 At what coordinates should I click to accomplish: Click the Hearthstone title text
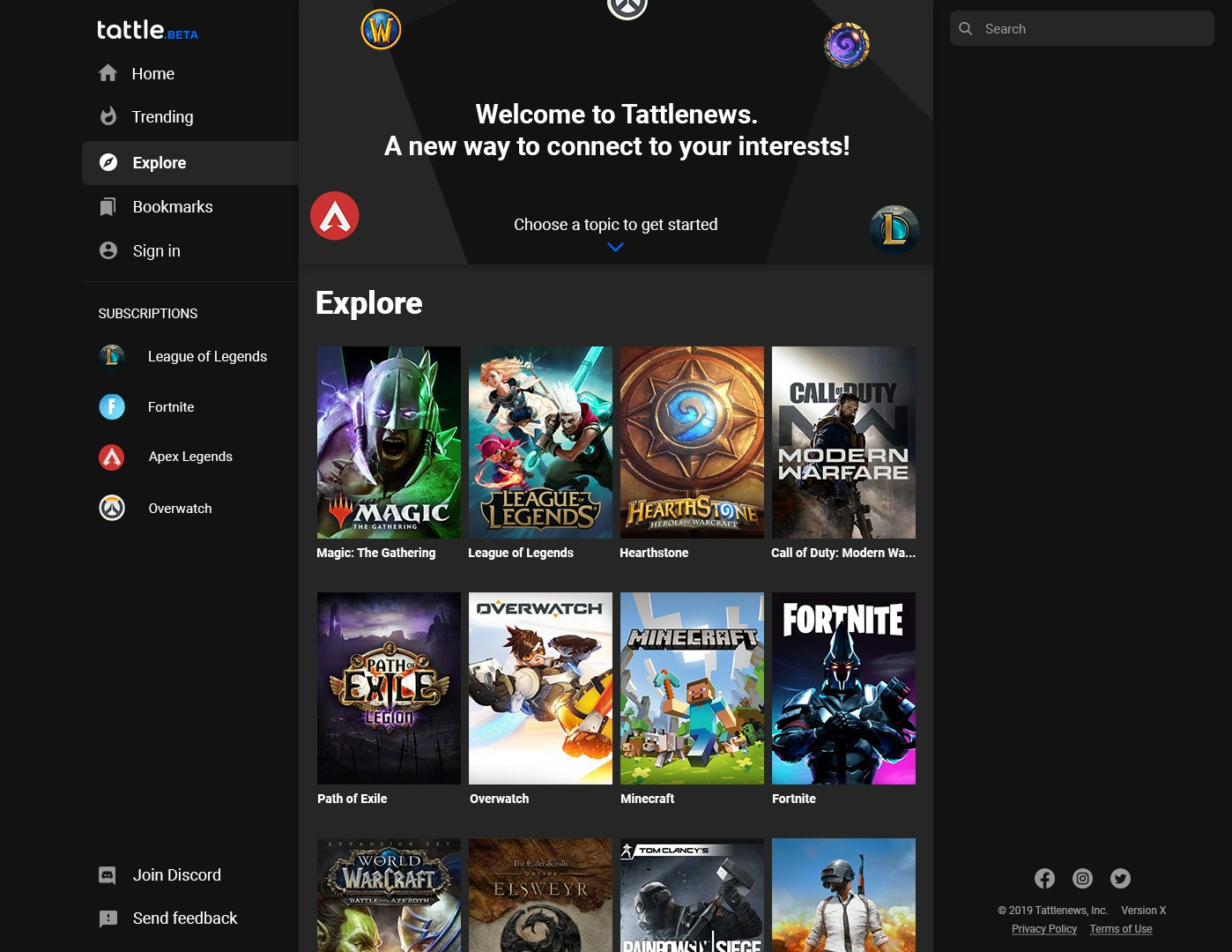coord(654,553)
